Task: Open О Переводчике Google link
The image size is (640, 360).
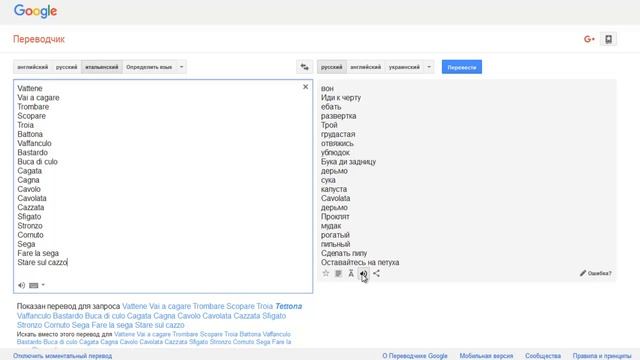Action: click(415, 356)
